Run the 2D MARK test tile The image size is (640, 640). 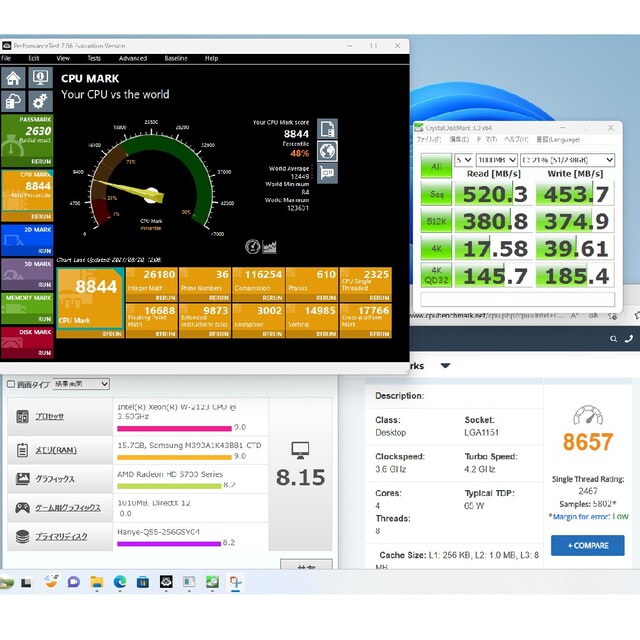27,240
